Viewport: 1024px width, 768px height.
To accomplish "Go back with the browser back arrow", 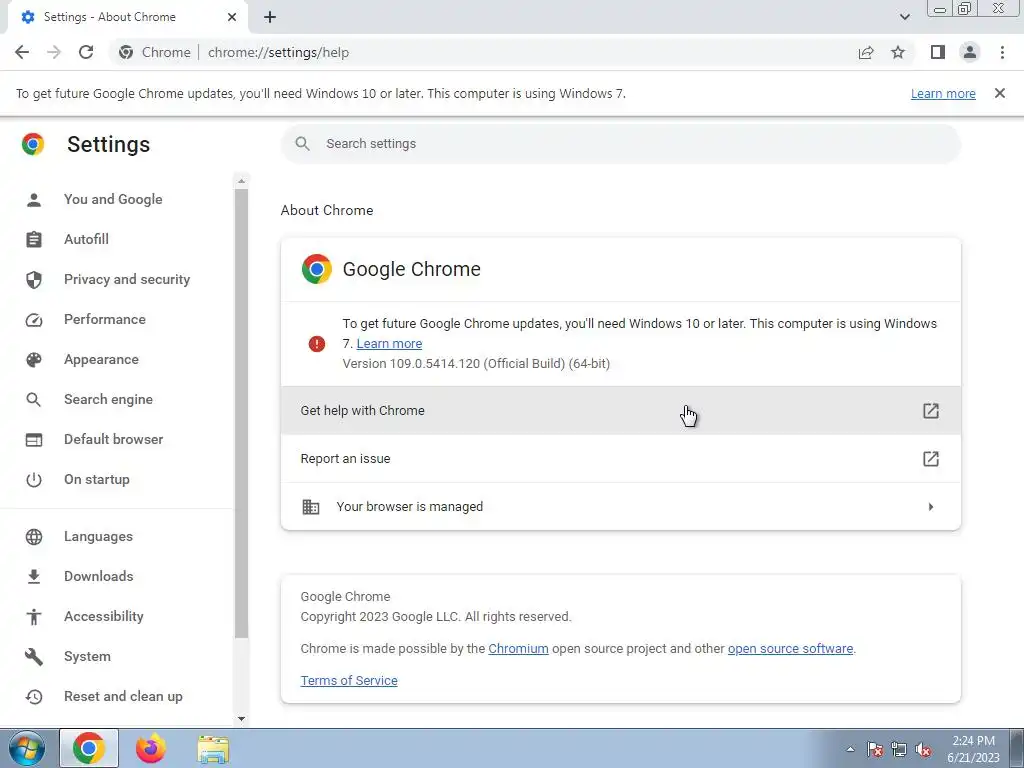I will click(x=22, y=52).
